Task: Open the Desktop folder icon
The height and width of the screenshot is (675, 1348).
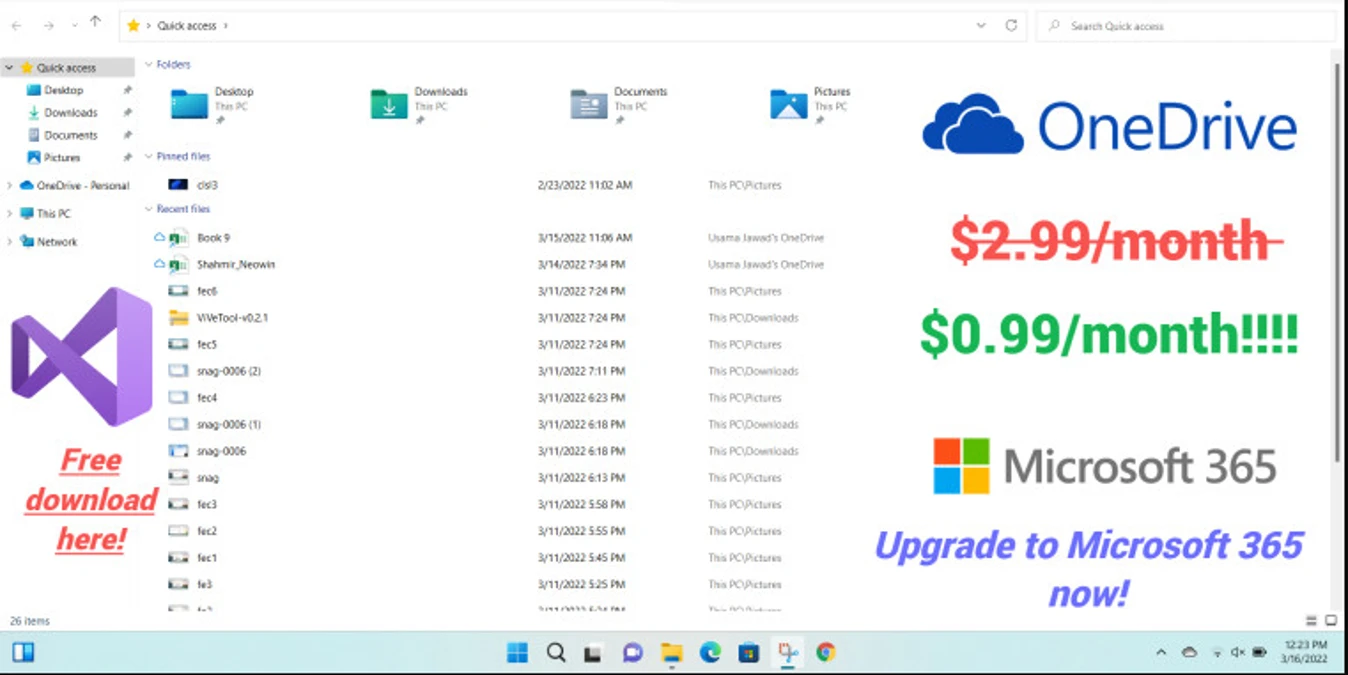Action: pyautogui.click(x=189, y=104)
